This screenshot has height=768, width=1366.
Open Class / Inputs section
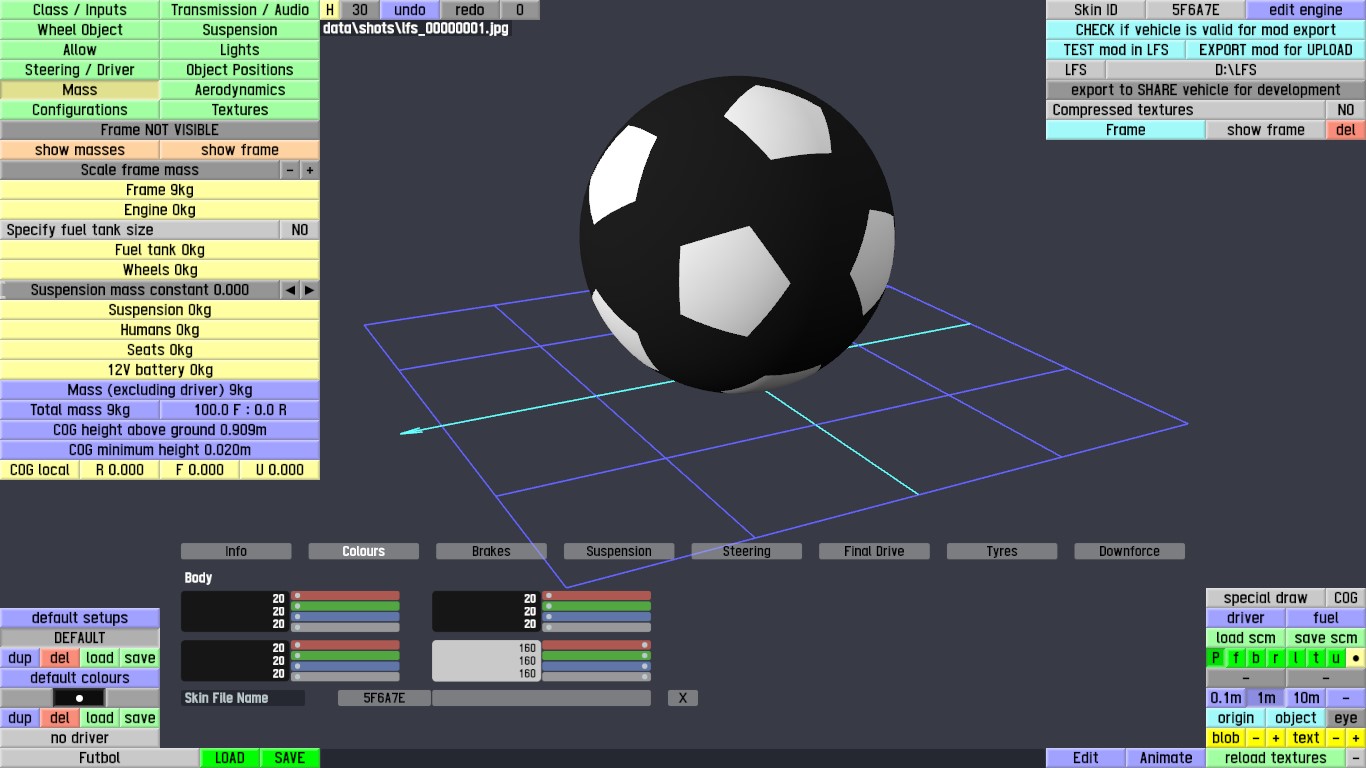(x=80, y=10)
